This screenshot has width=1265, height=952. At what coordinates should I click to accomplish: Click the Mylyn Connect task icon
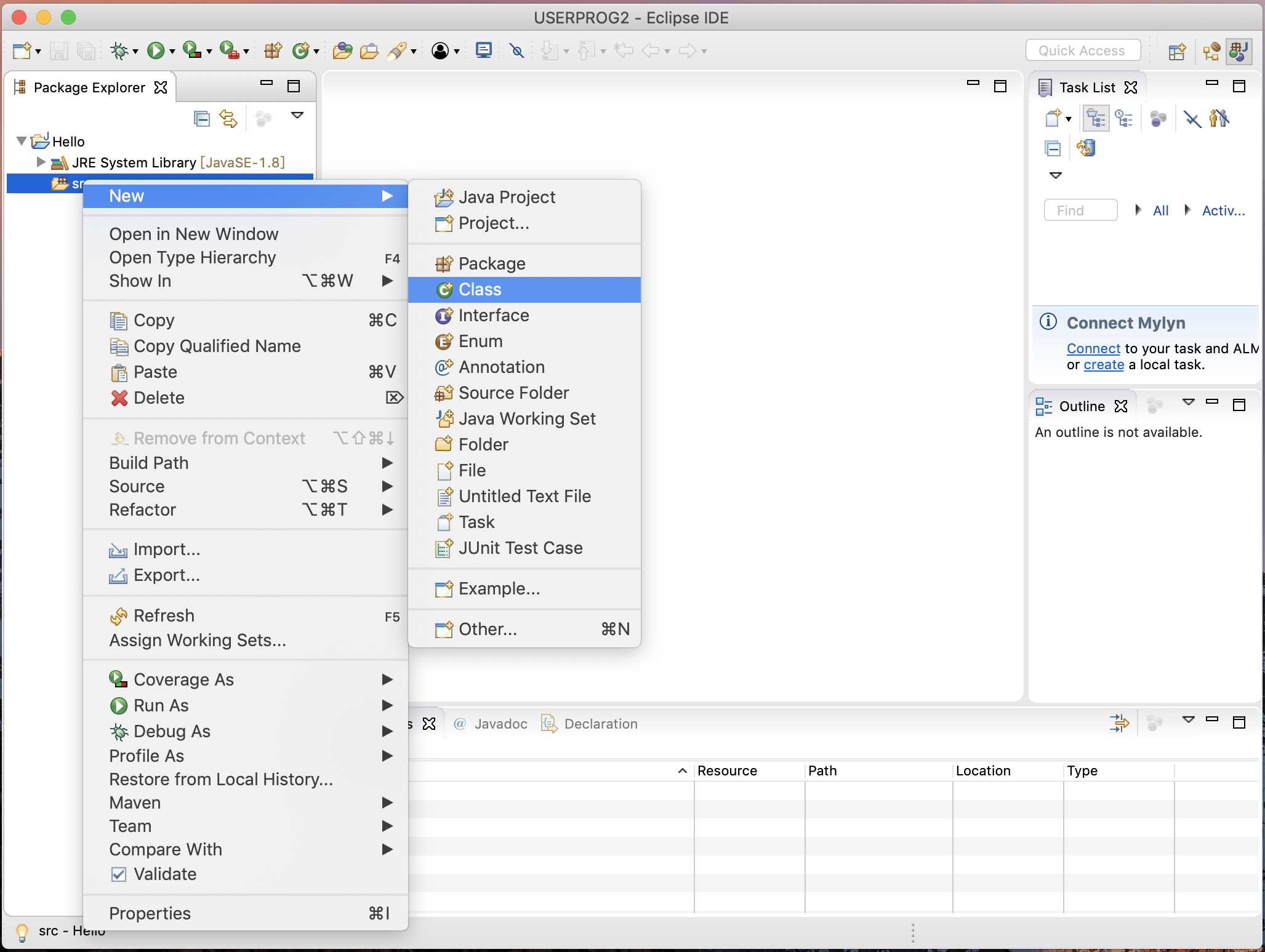click(x=1047, y=322)
